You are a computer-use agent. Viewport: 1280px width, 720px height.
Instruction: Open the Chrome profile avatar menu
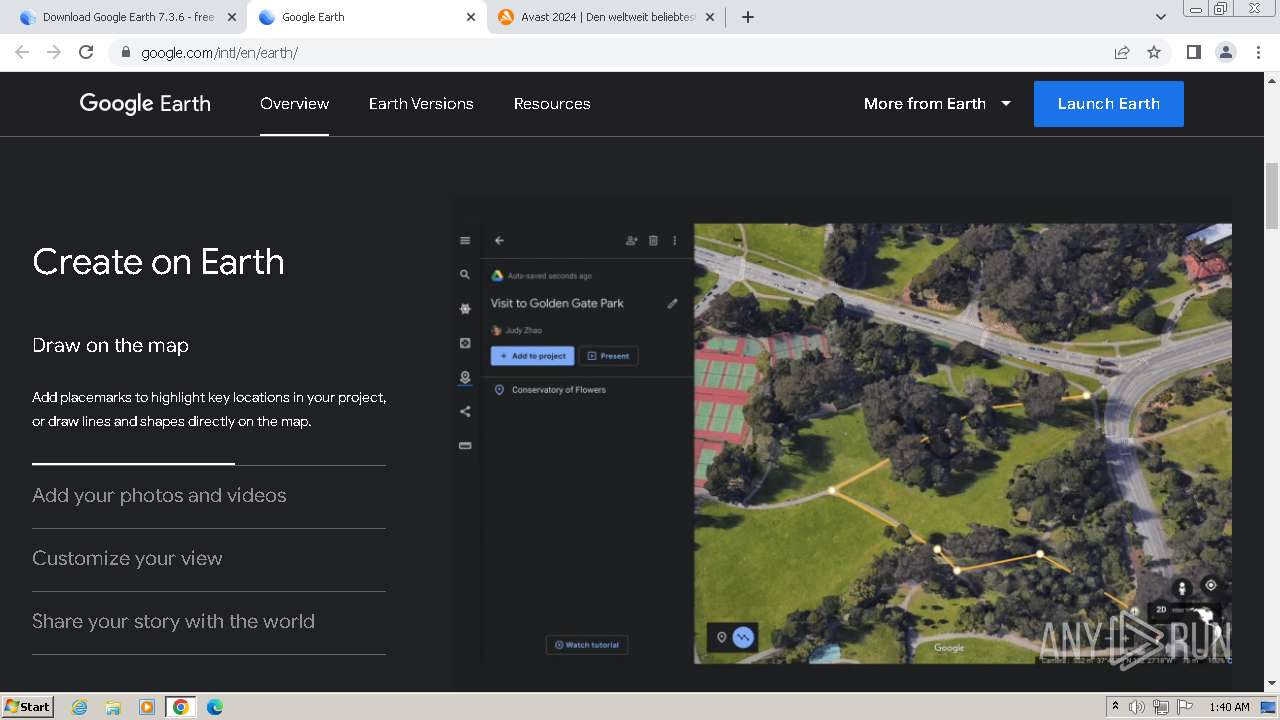pos(1226,53)
